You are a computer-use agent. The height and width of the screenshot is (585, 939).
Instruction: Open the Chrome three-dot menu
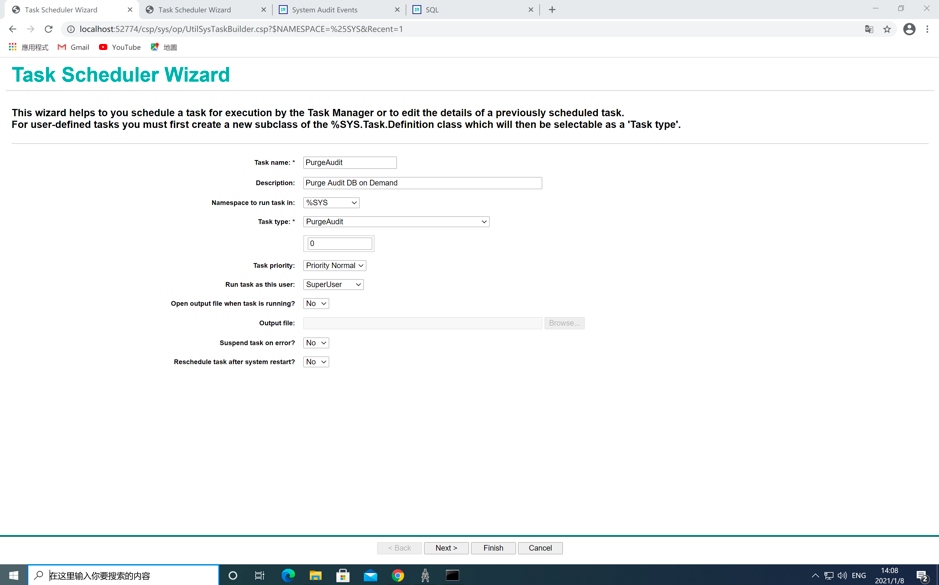(x=927, y=29)
